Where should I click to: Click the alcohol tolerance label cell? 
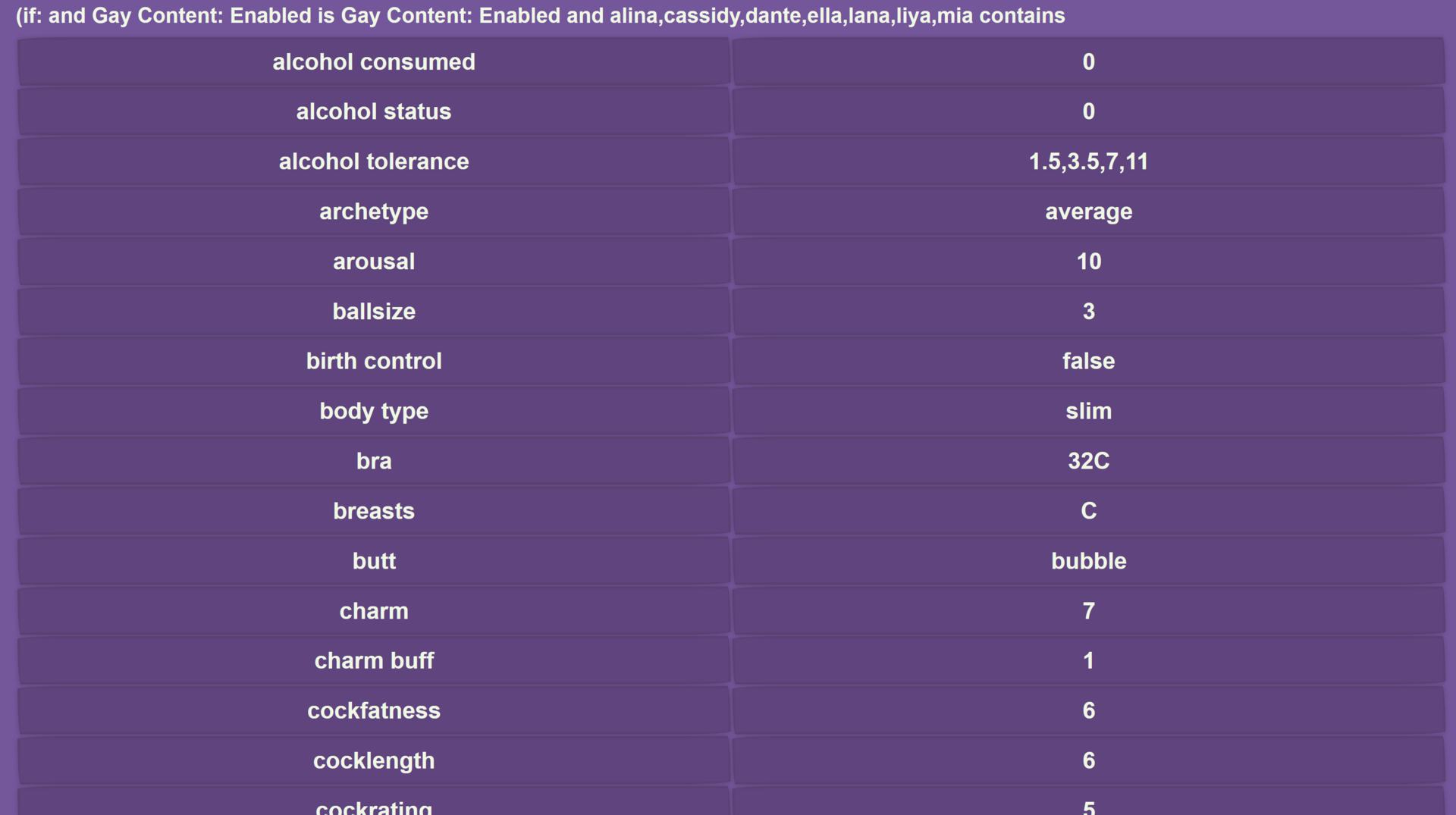tap(374, 161)
